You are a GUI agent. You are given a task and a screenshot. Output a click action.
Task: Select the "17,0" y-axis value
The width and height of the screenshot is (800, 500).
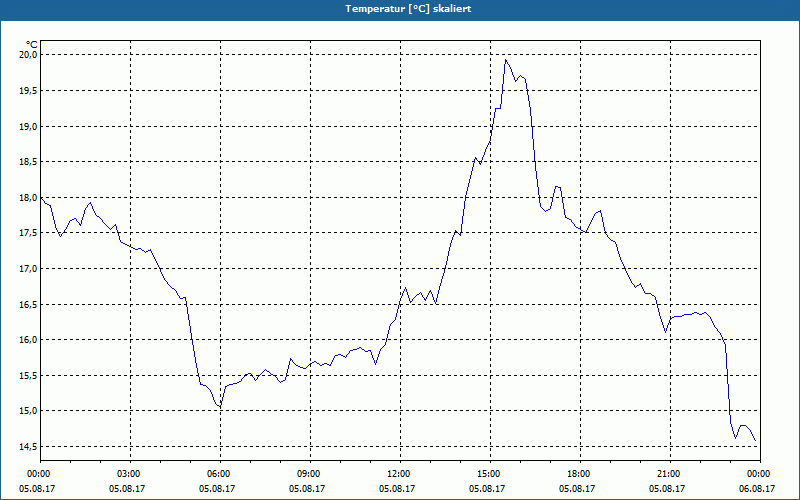29,268
